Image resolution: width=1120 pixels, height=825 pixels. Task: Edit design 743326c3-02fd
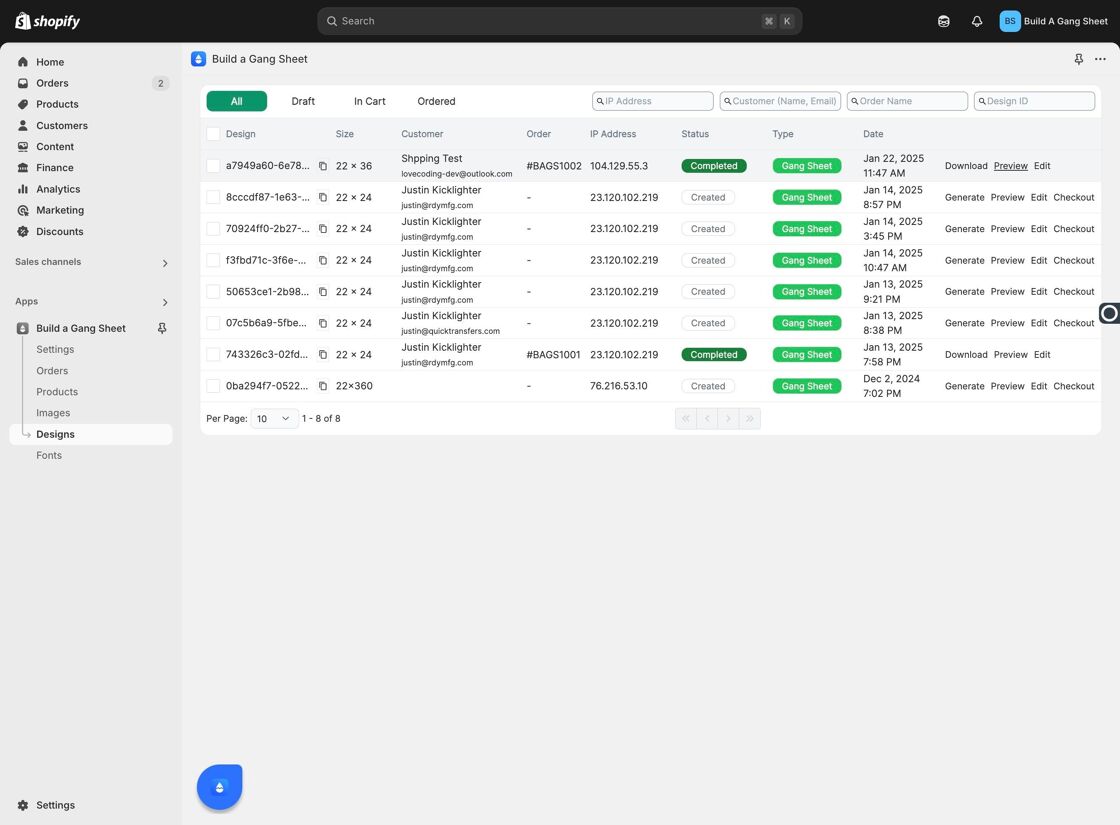point(1042,354)
